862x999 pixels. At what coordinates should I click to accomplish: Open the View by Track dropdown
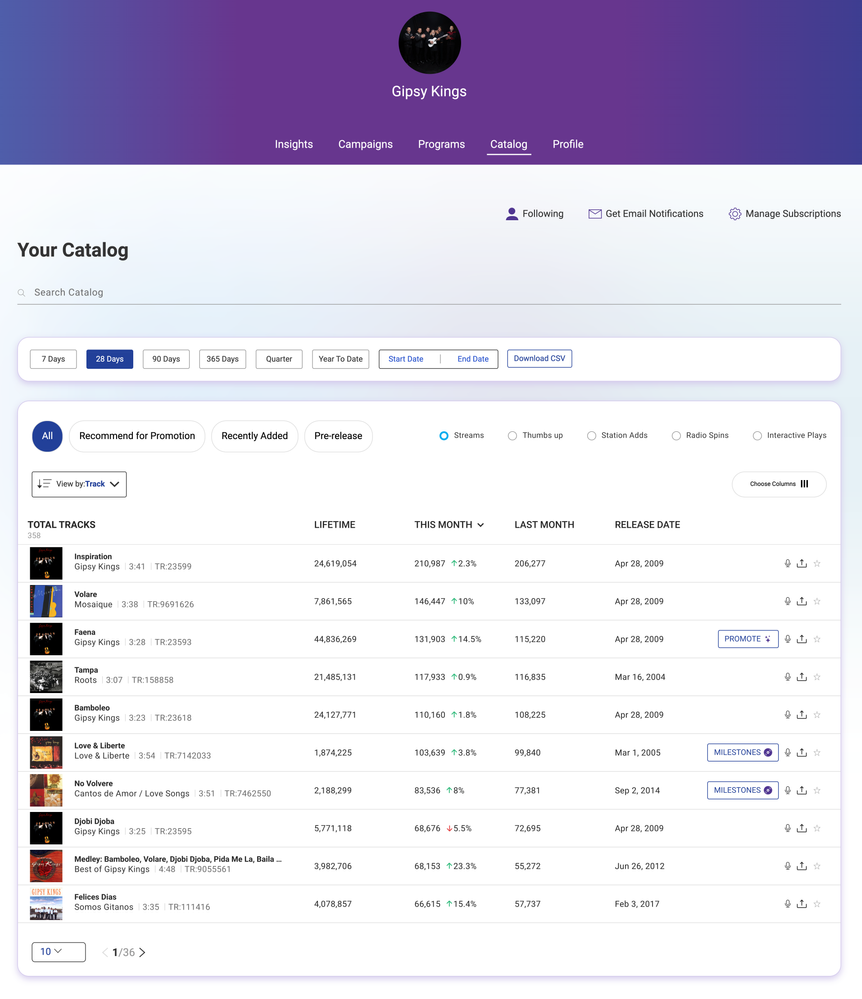tap(79, 484)
